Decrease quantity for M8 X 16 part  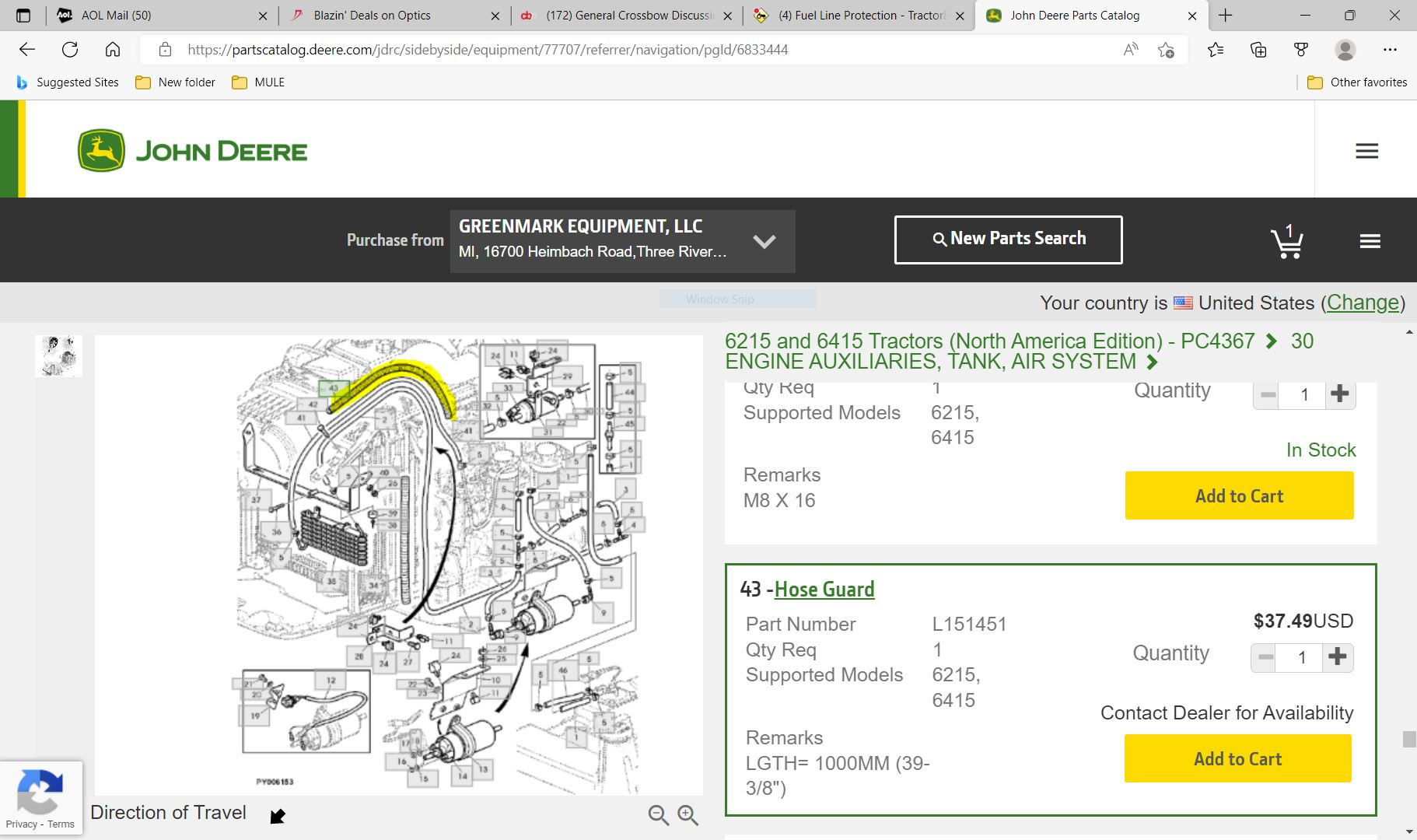coord(1268,394)
